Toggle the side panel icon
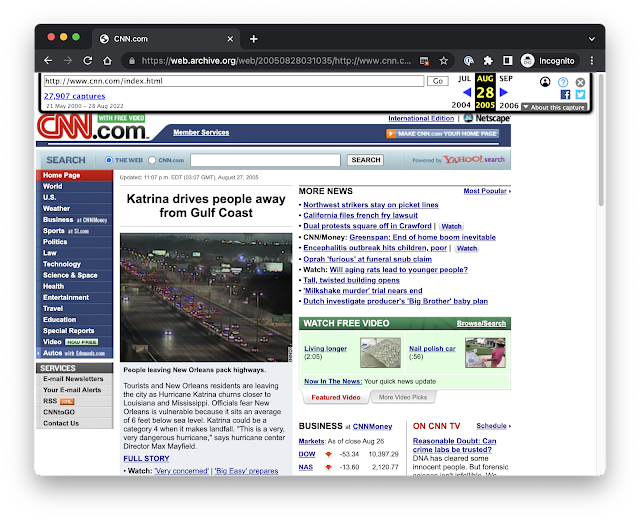 [x=507, y=61]
